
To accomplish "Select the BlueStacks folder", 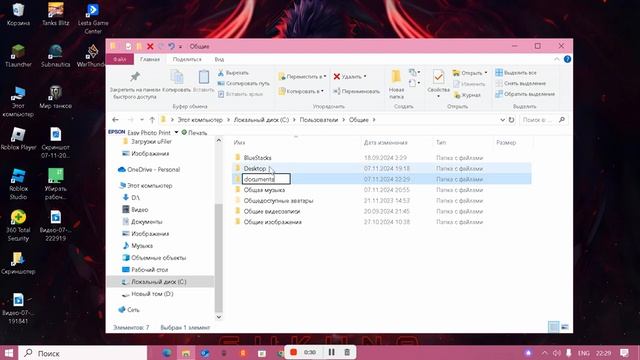I will pos(257,158).
